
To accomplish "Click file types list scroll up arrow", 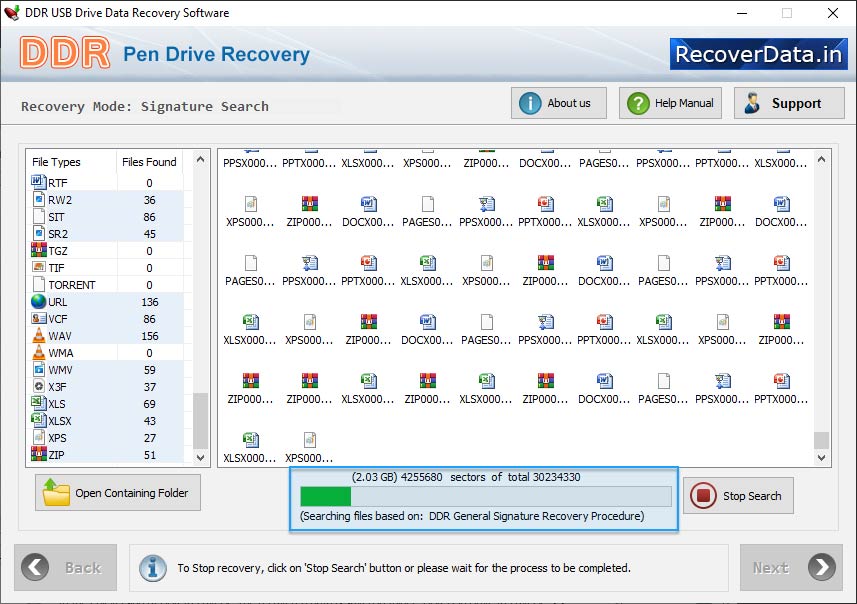I will coord(201,160).
